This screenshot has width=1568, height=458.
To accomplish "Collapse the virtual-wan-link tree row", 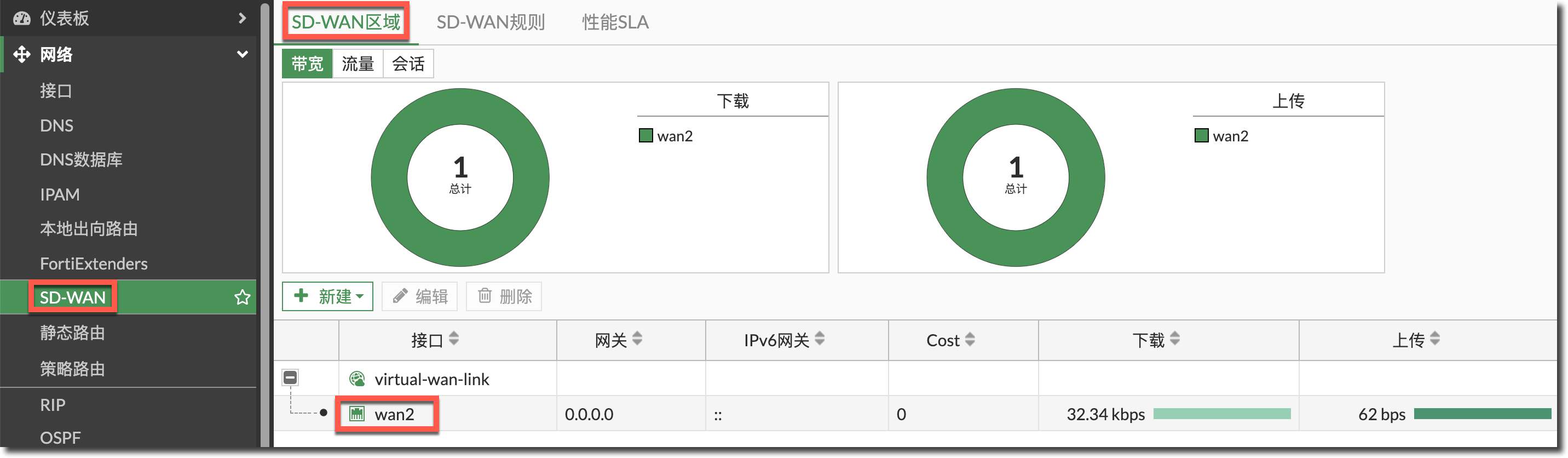I will pos(290,377).
